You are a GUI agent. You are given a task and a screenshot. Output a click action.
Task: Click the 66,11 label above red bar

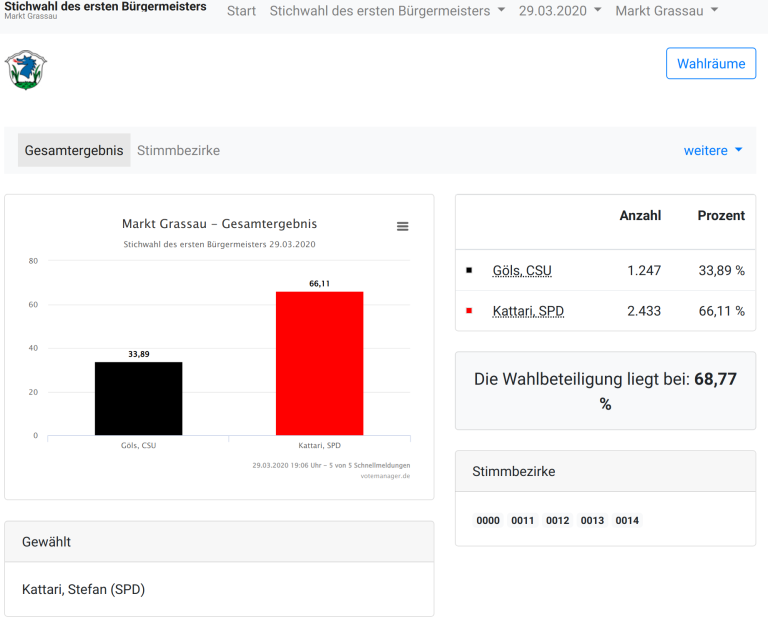[319, 284]
